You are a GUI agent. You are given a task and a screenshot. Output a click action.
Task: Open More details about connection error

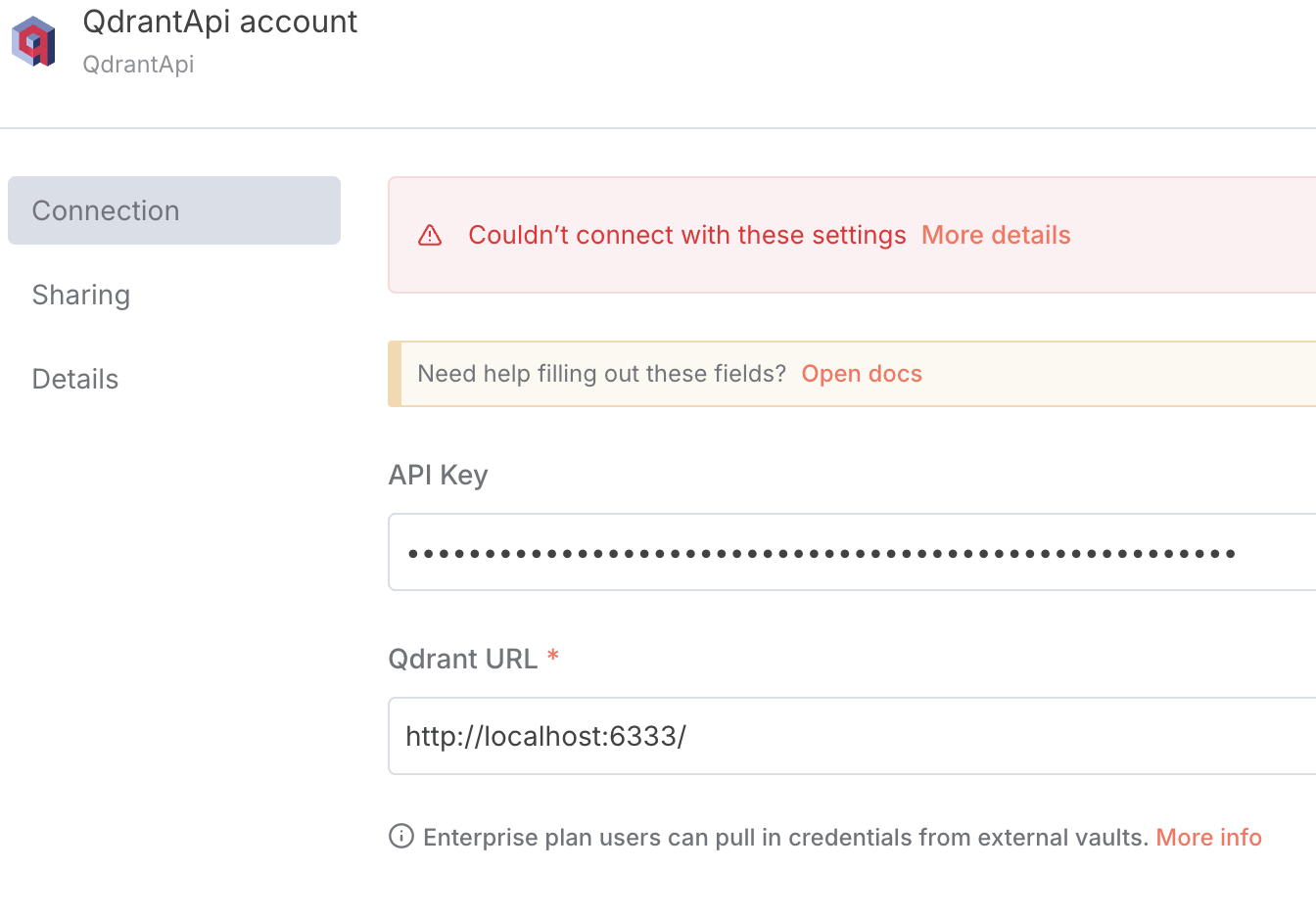pyautogui.click(x=996, y=235)
